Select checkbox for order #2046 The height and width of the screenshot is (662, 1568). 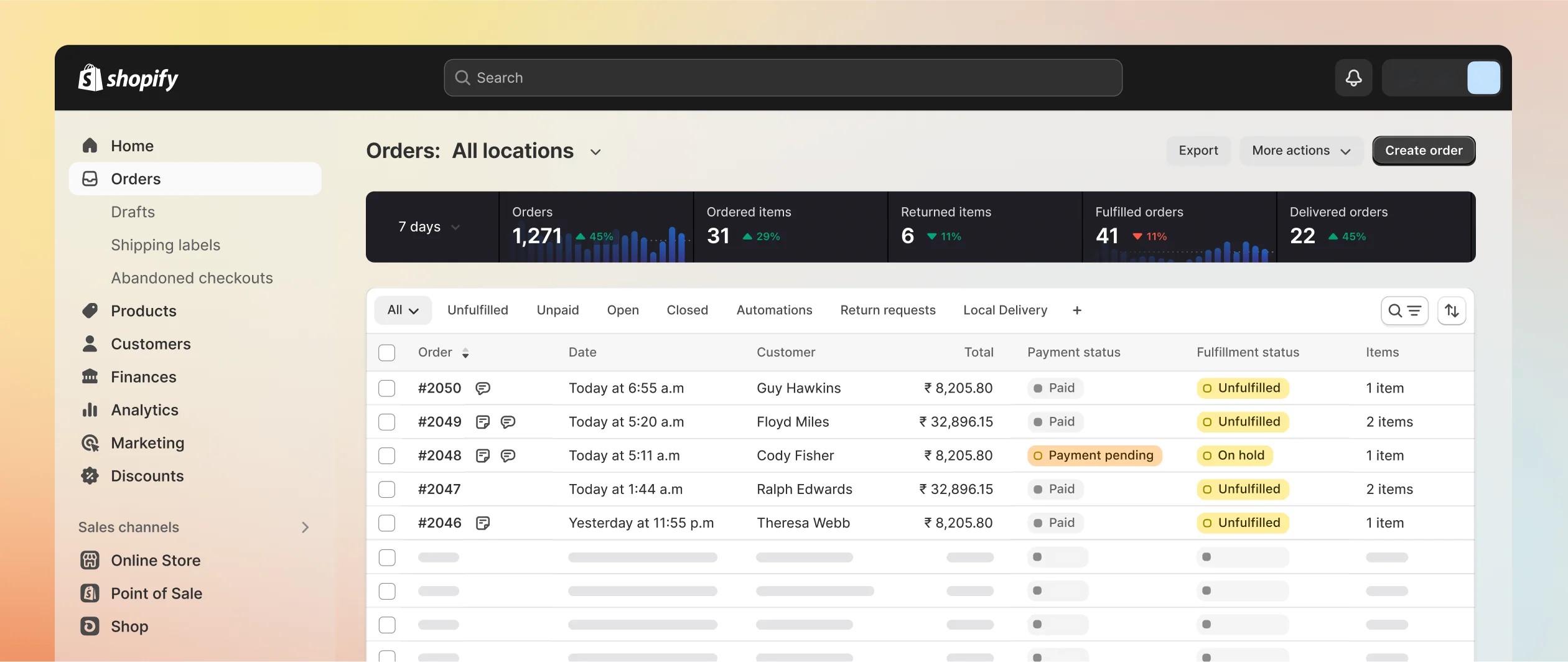[387, 523]
